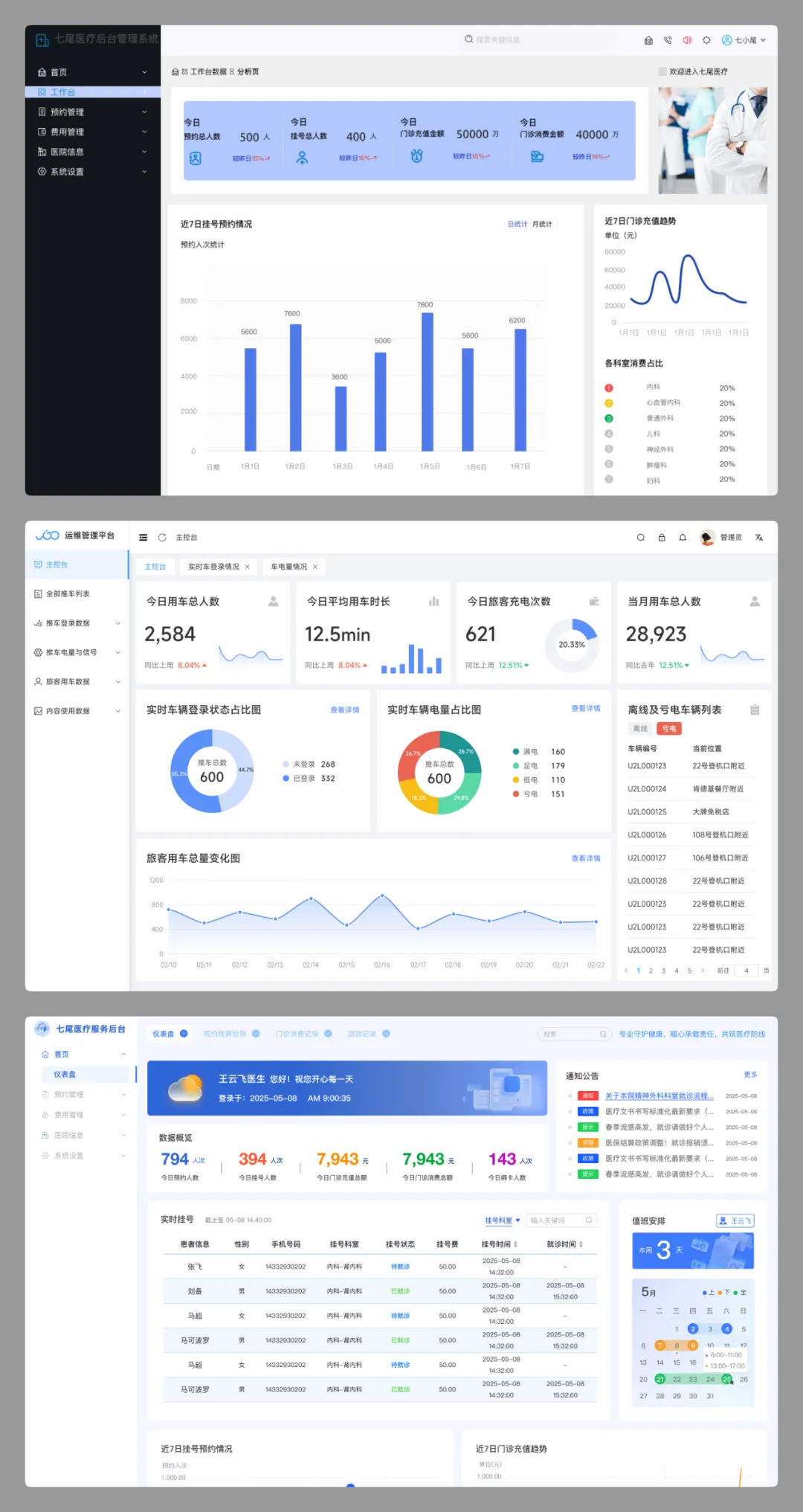Click 查看详情 link for 旅客用车总量变化图
Screen dimensions: 803x1512
click(x=585, y=858)
